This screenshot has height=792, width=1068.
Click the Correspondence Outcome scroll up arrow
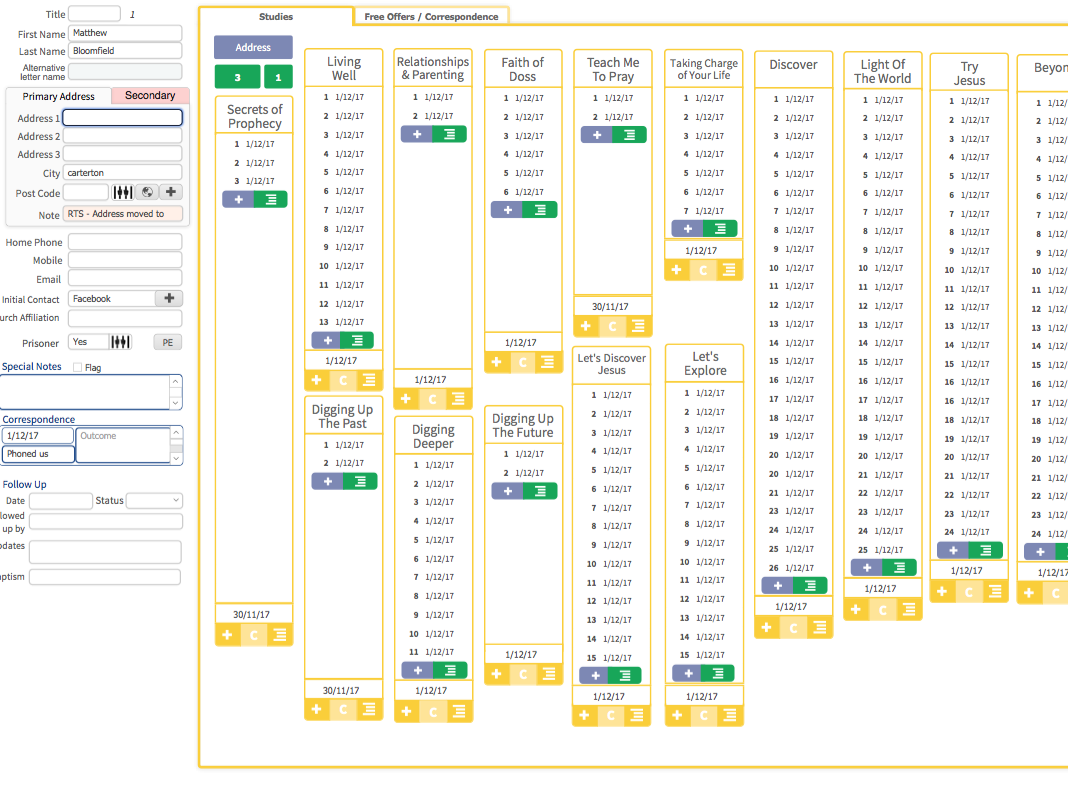pos(176,433)
